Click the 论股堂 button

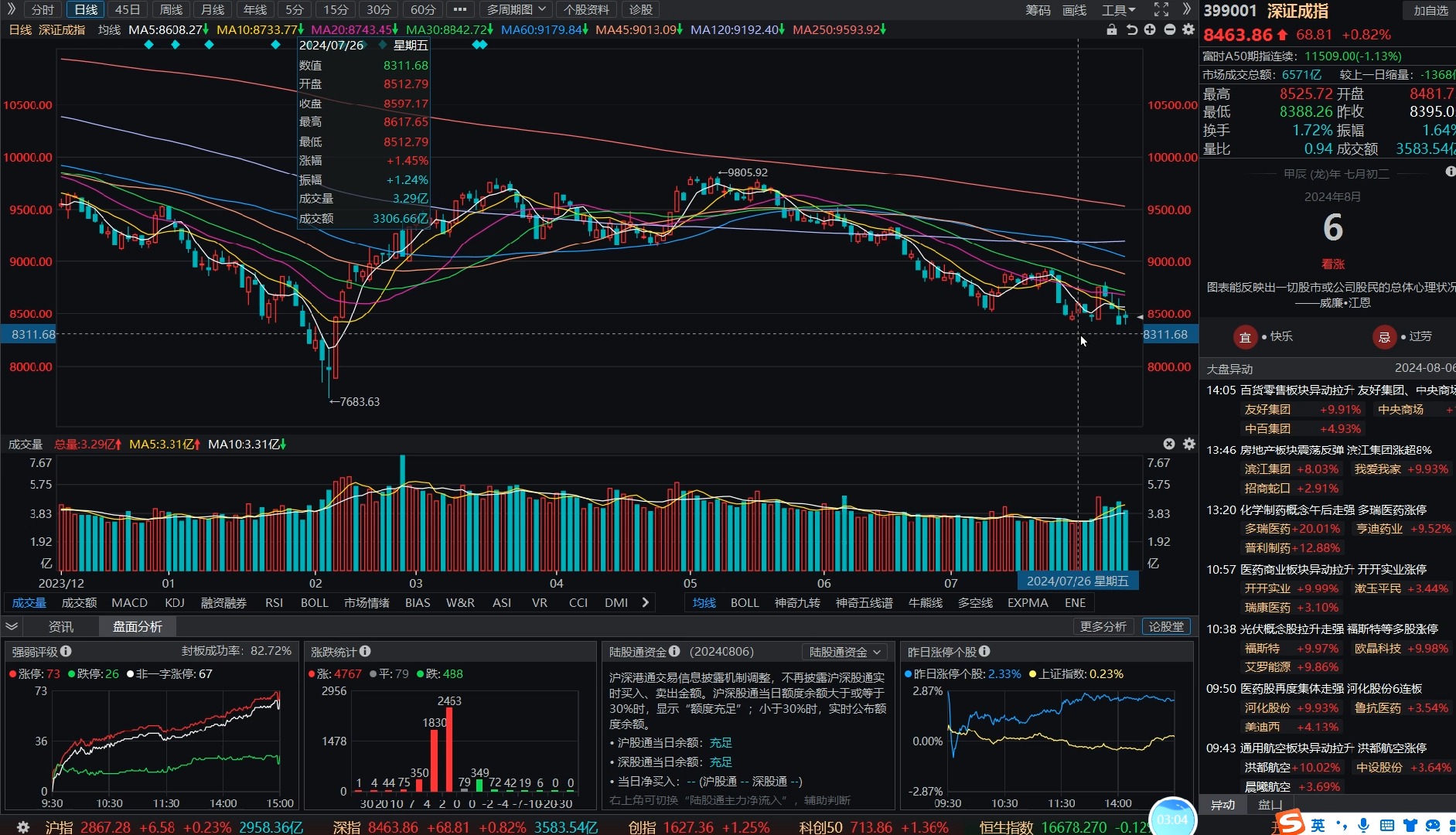(x=1166, y=626)
